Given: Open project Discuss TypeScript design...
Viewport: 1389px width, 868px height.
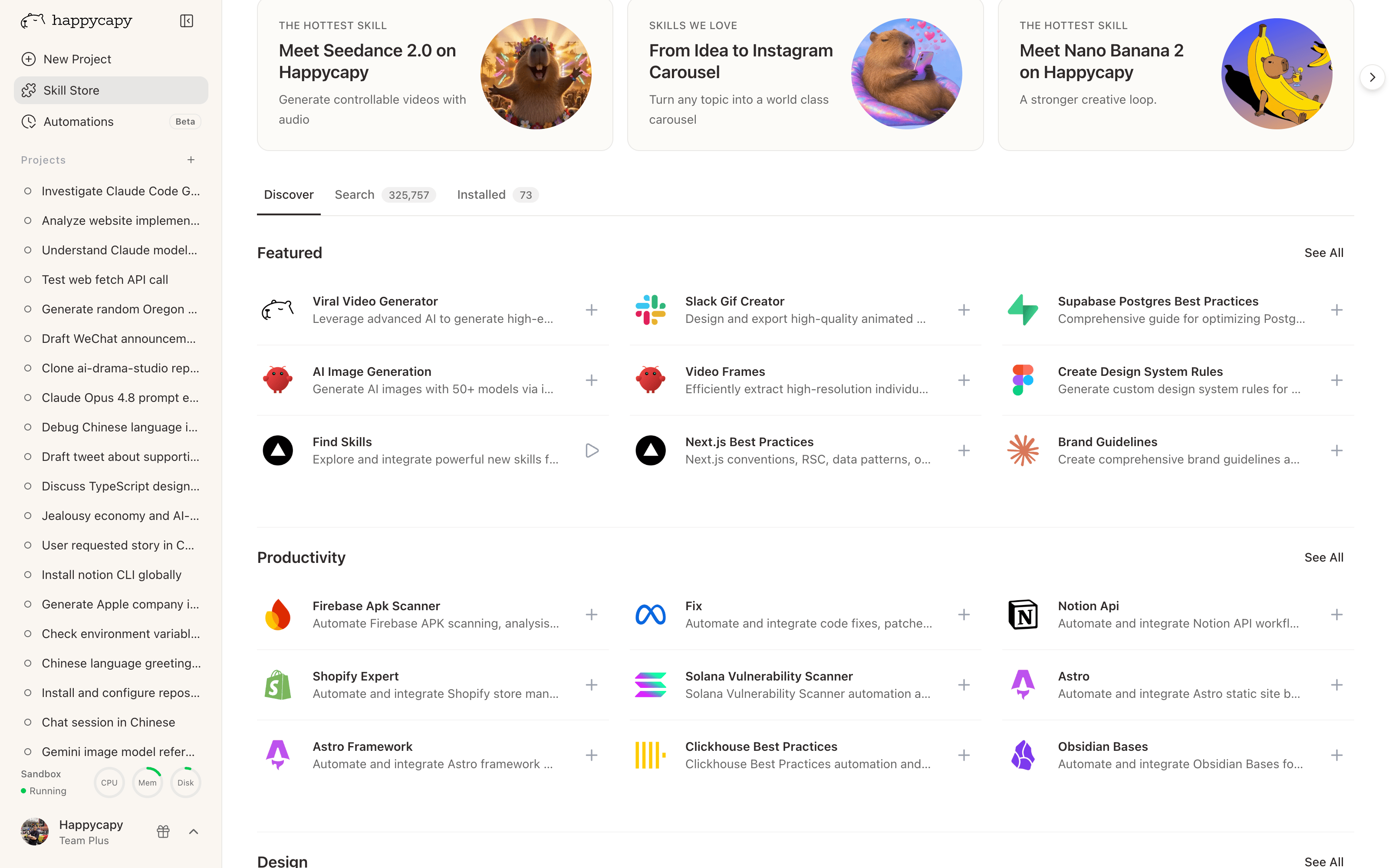Looking at the screenshot, I should 111,486.
